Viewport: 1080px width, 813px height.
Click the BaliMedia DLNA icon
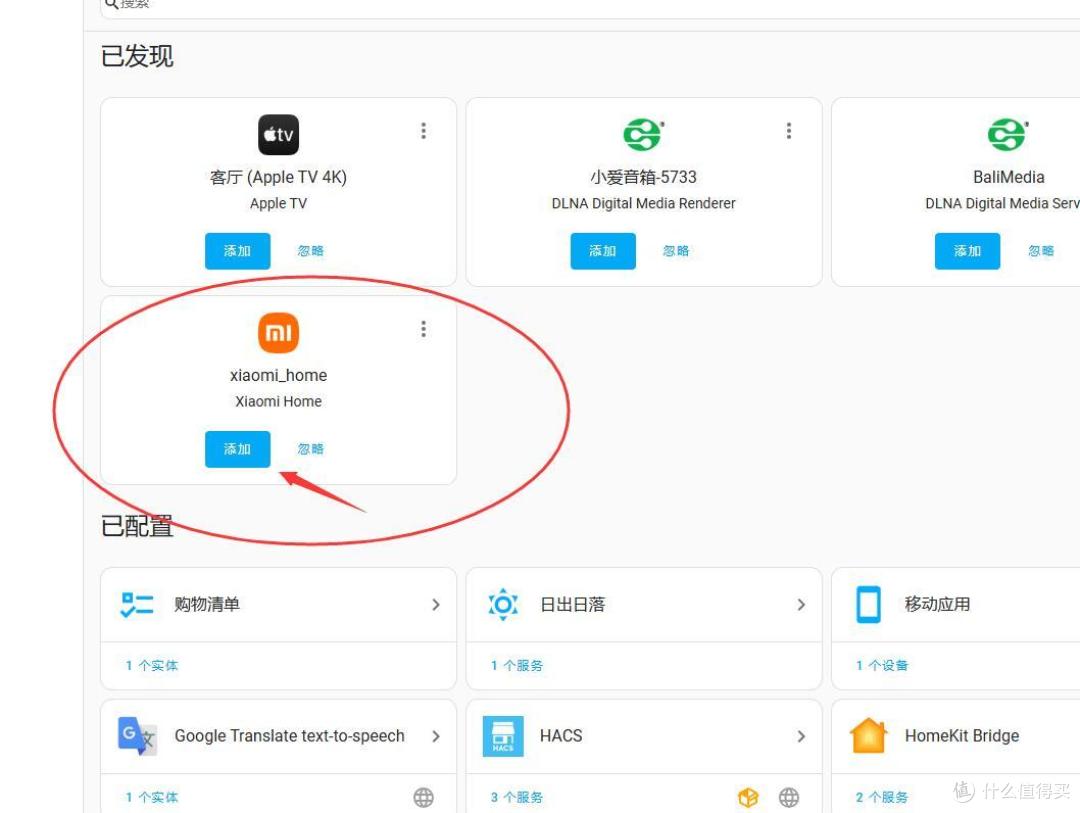[x=1008, y=134]
